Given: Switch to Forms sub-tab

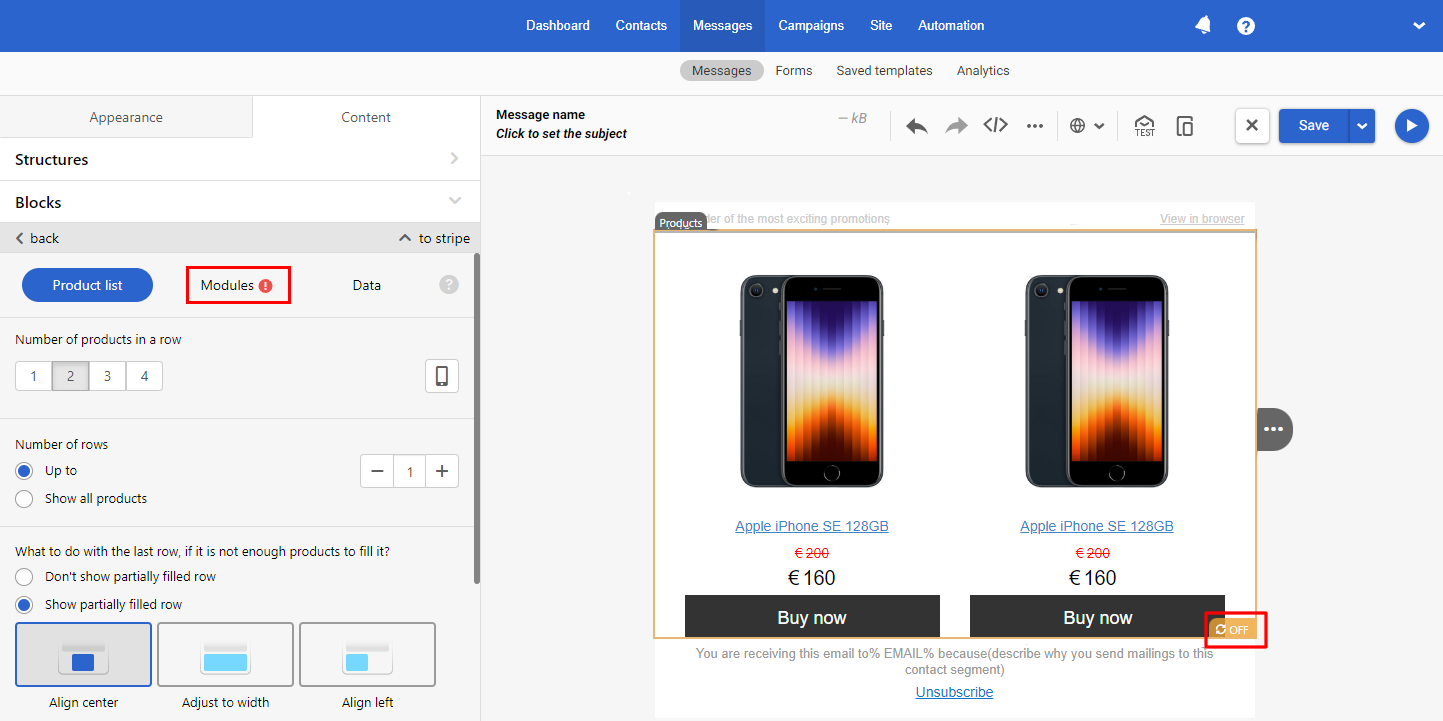Looking at the screenshot, I should [794, 71].
